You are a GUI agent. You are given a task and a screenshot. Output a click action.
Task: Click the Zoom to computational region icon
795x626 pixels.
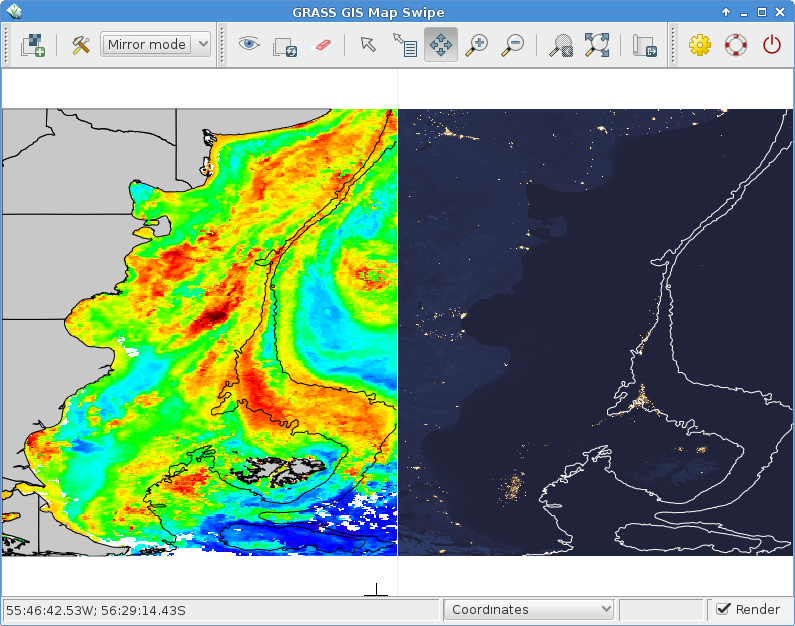click(597, 45)
